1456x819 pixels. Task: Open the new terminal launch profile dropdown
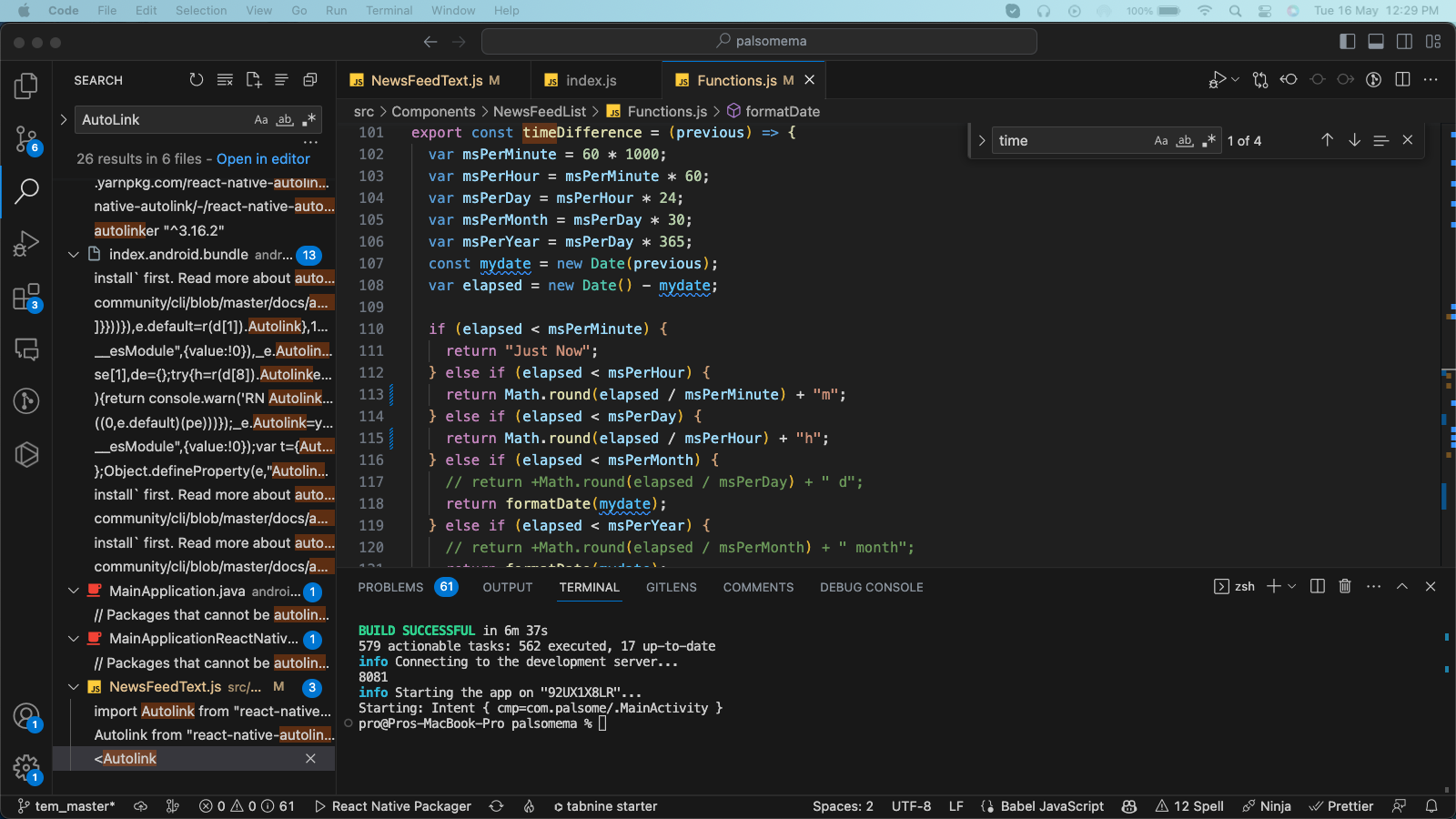pos(1292,586)
